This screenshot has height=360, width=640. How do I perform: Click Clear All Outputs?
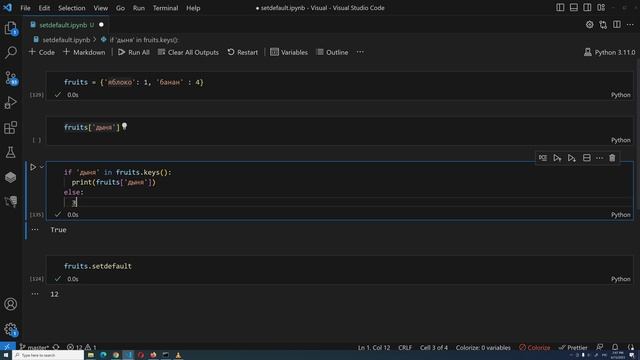[188, 52]
